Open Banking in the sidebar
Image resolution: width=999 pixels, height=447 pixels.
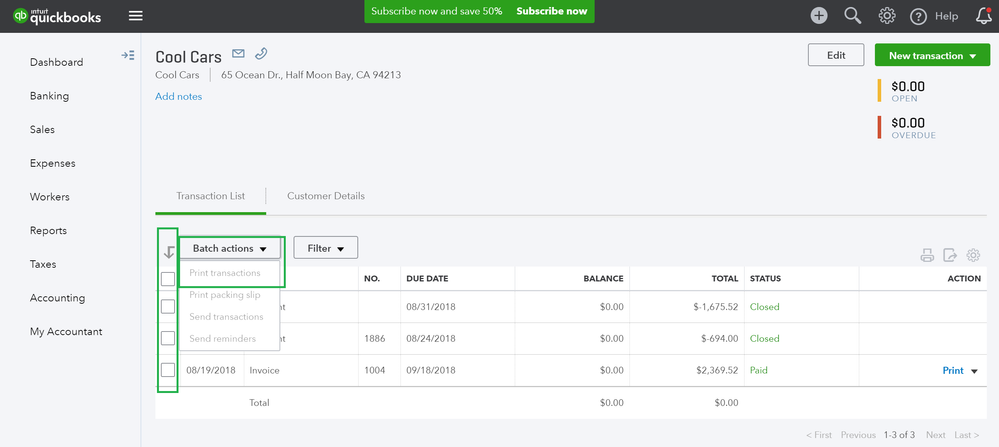50,96
